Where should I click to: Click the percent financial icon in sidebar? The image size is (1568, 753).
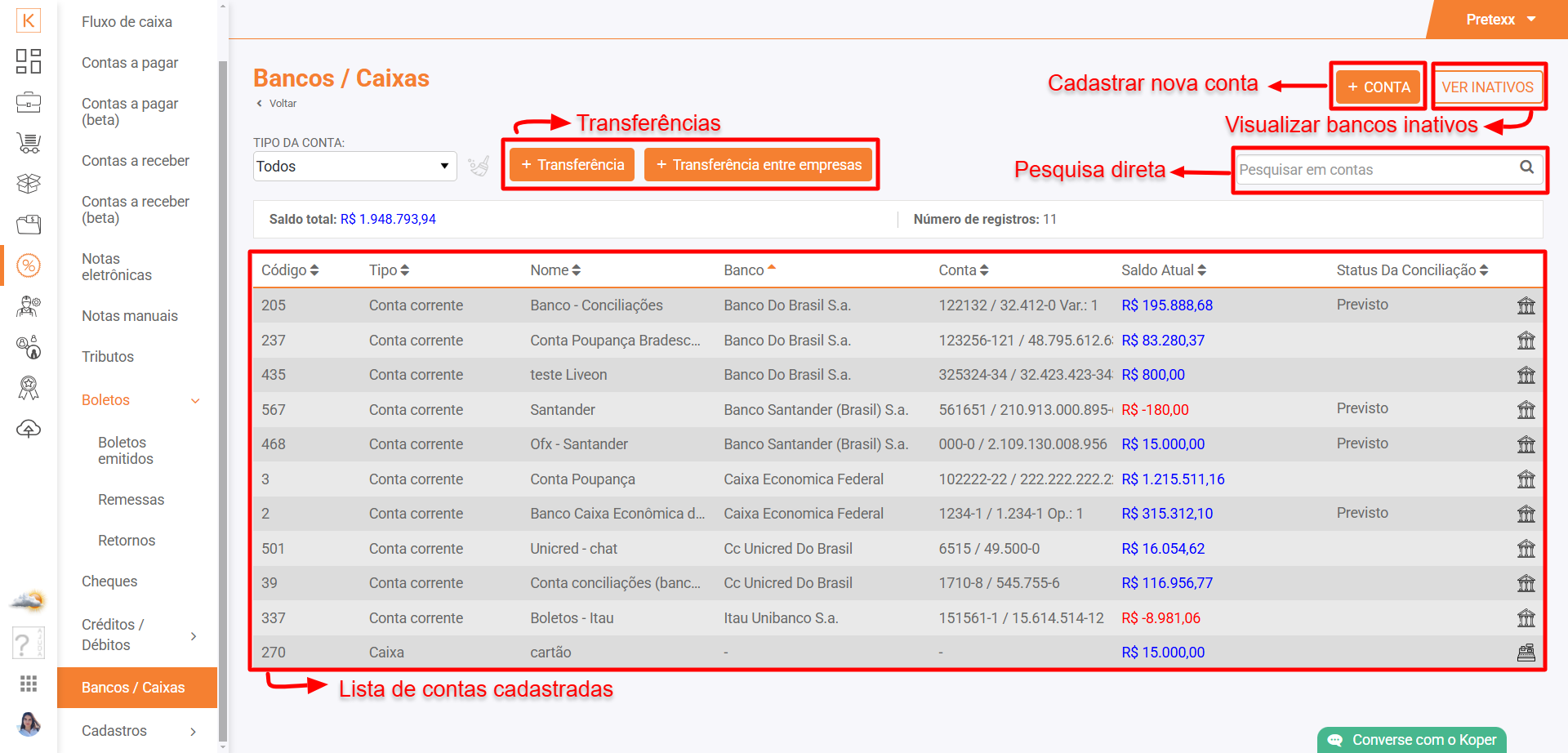tap(29, 265)
